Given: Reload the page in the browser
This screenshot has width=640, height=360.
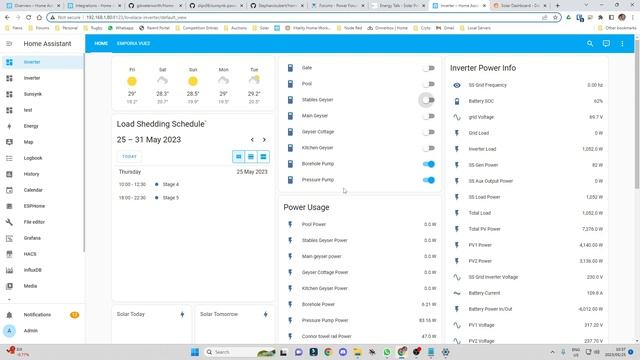Looking at the screenshot, I should [28, 18].
